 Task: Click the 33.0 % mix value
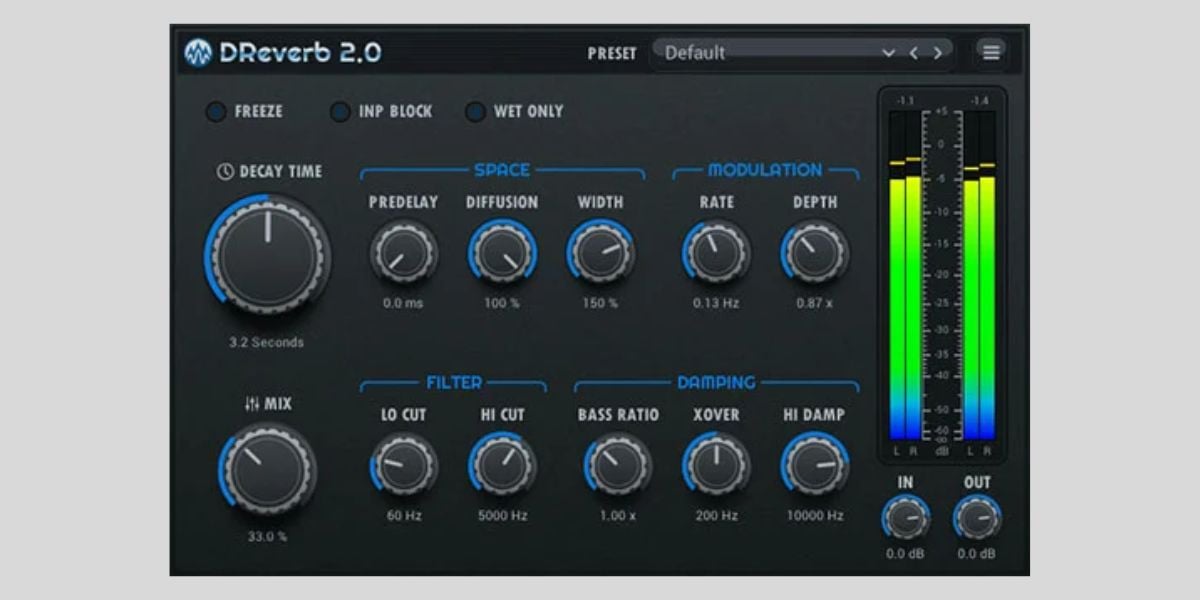(267, 536)
